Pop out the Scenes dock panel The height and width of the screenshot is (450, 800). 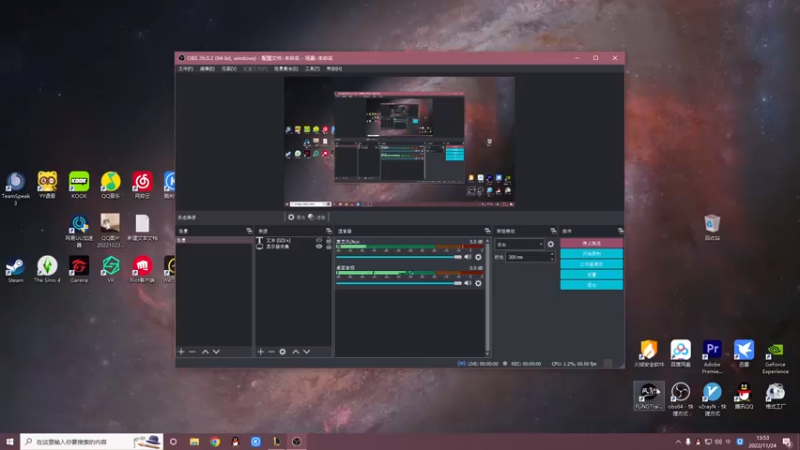tap(249, 231)
